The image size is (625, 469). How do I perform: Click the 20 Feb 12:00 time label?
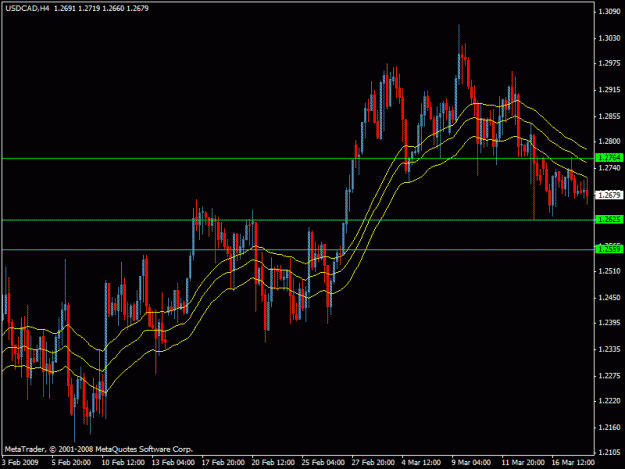coord(273,463)
